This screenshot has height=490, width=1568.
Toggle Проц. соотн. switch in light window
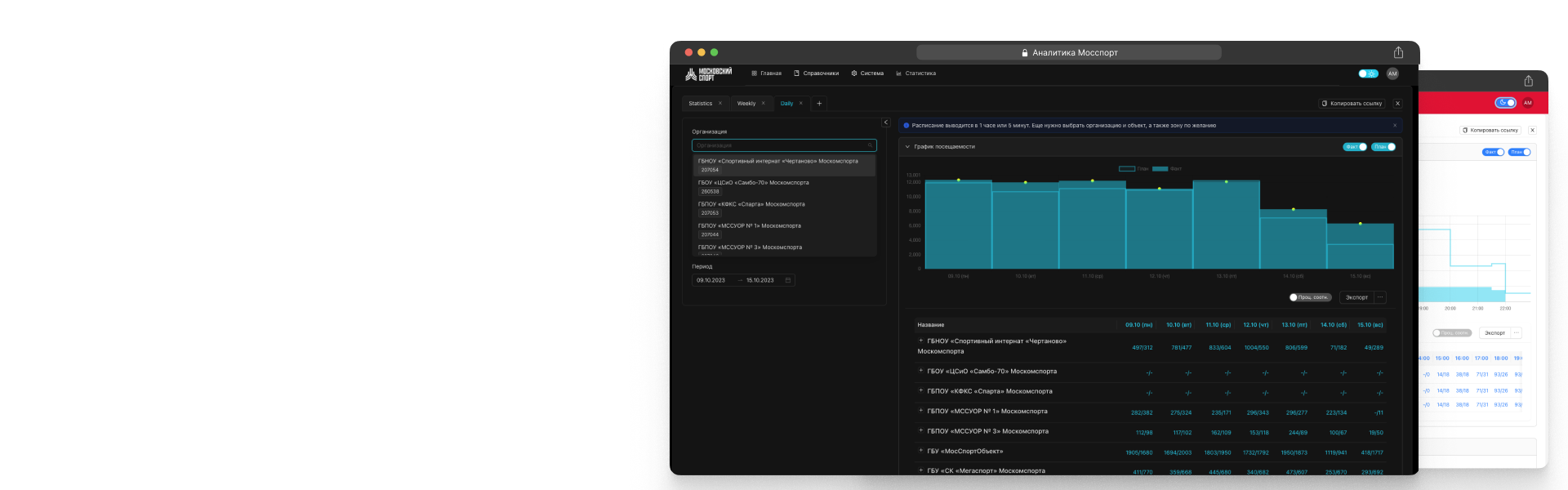tap(1451, 333)
